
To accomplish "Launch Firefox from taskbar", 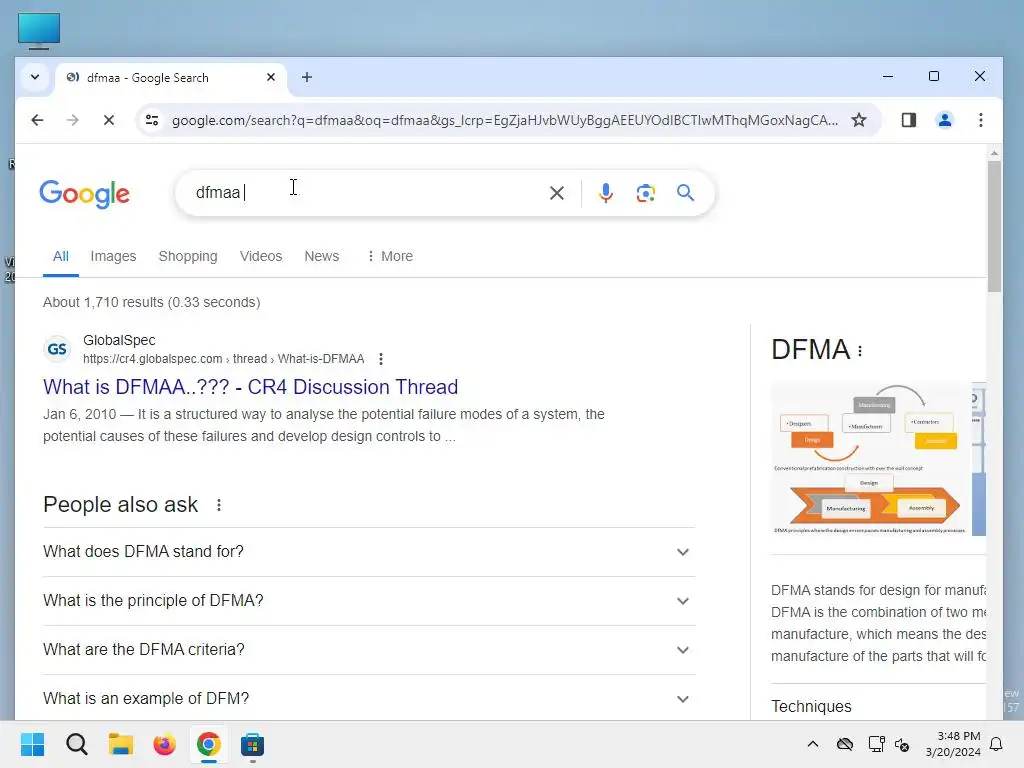I will [x=165, y=744].
